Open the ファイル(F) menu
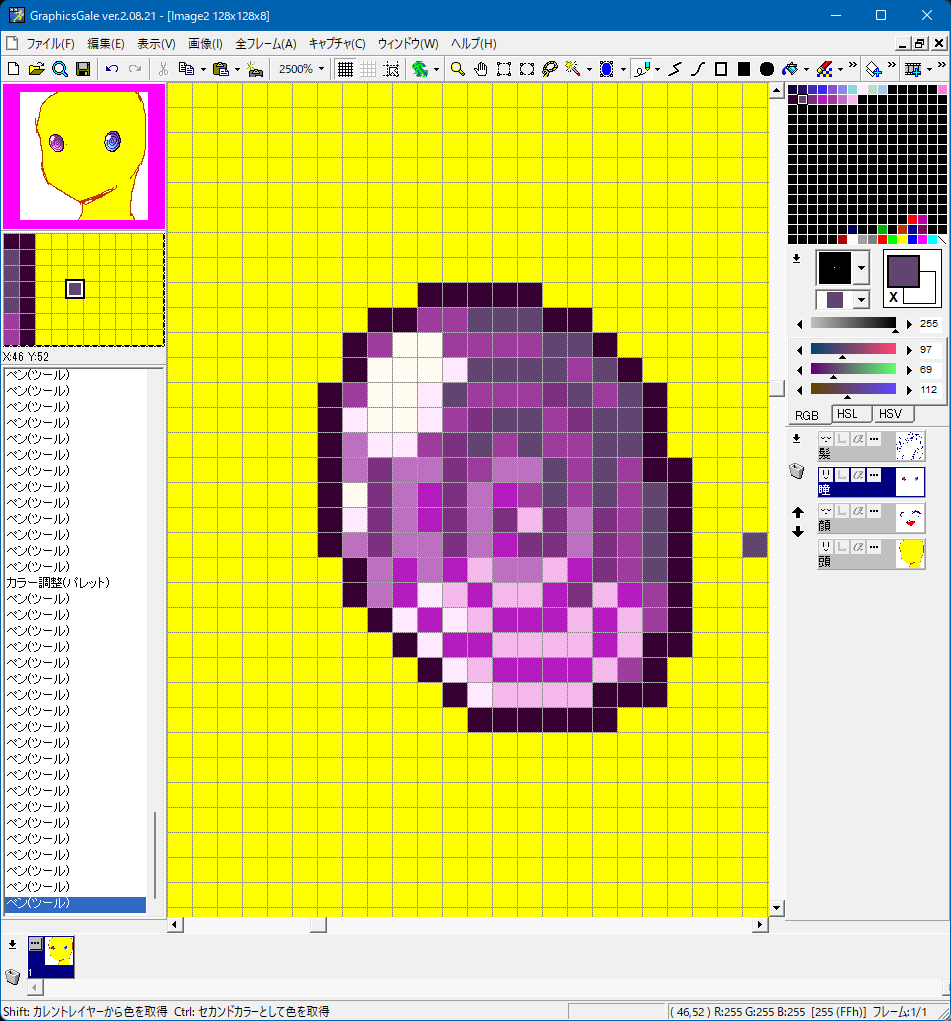 coord(50,44)
